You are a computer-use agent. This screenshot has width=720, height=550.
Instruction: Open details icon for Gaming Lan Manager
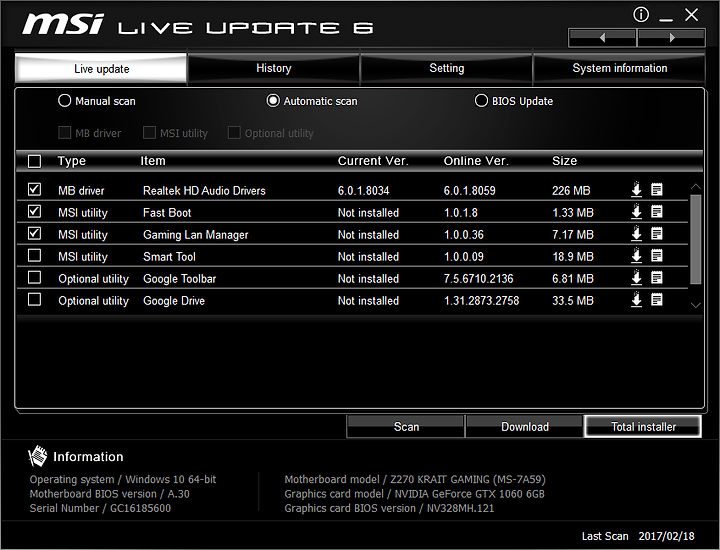657,234
